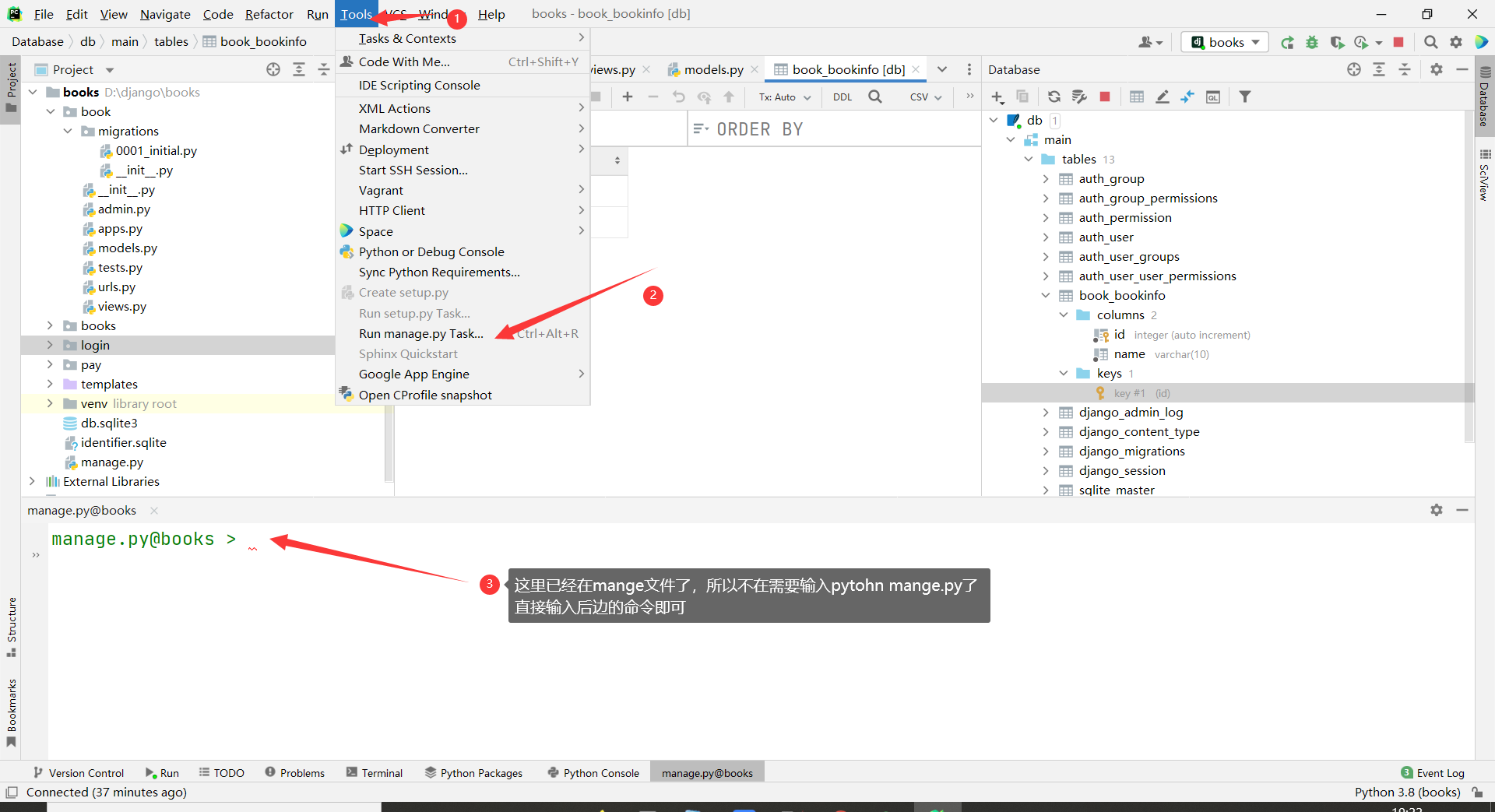
Task: Open the Event Log
Action: pos(1433,772)
